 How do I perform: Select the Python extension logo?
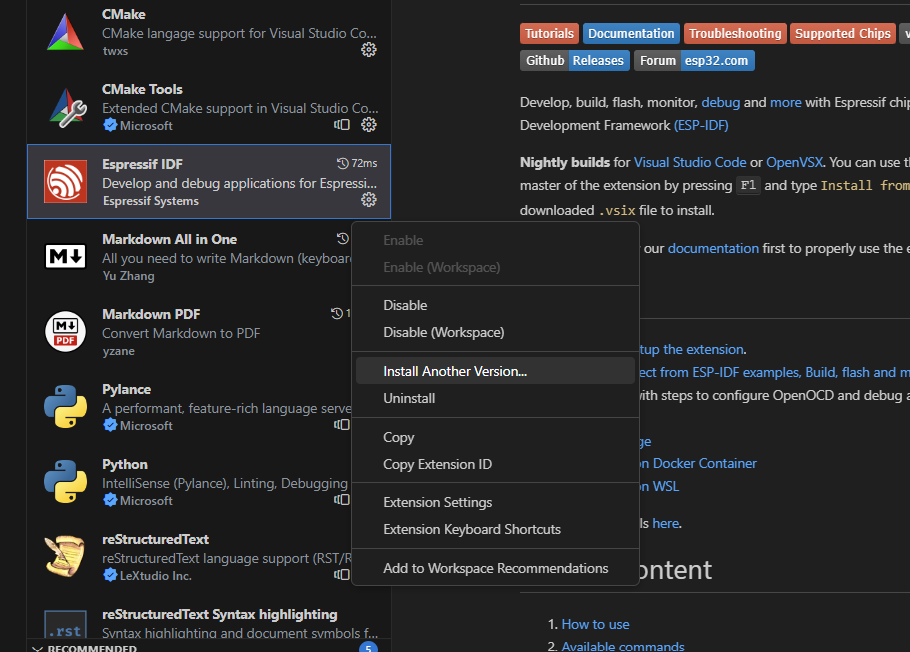[x=66, y=481]
